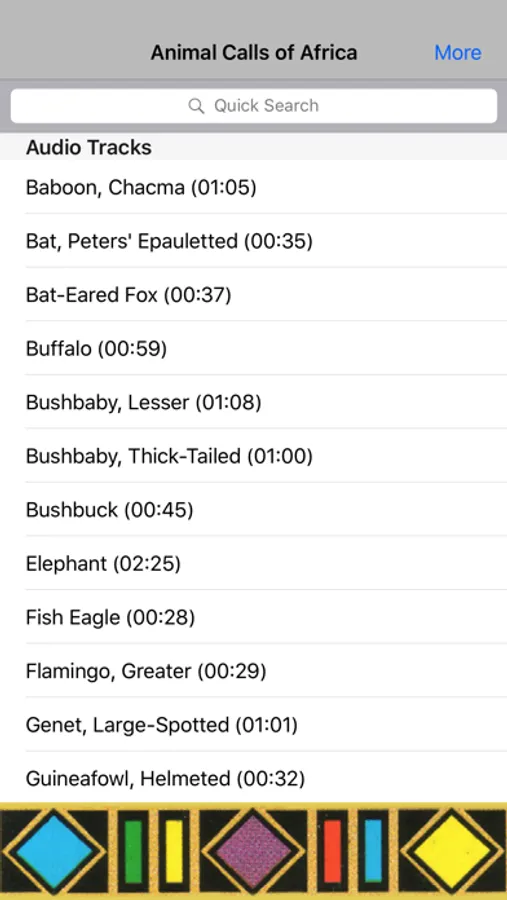Click the red bar in banner
Viewport: 507px width, 900px height.
332,852
